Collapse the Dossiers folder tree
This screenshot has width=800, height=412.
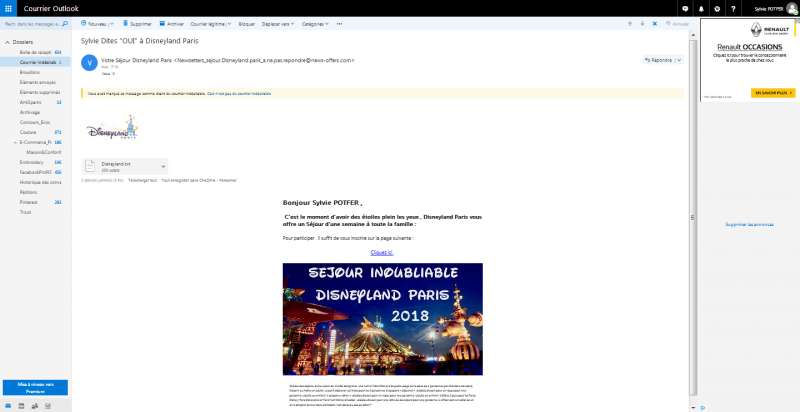[6, 42]
